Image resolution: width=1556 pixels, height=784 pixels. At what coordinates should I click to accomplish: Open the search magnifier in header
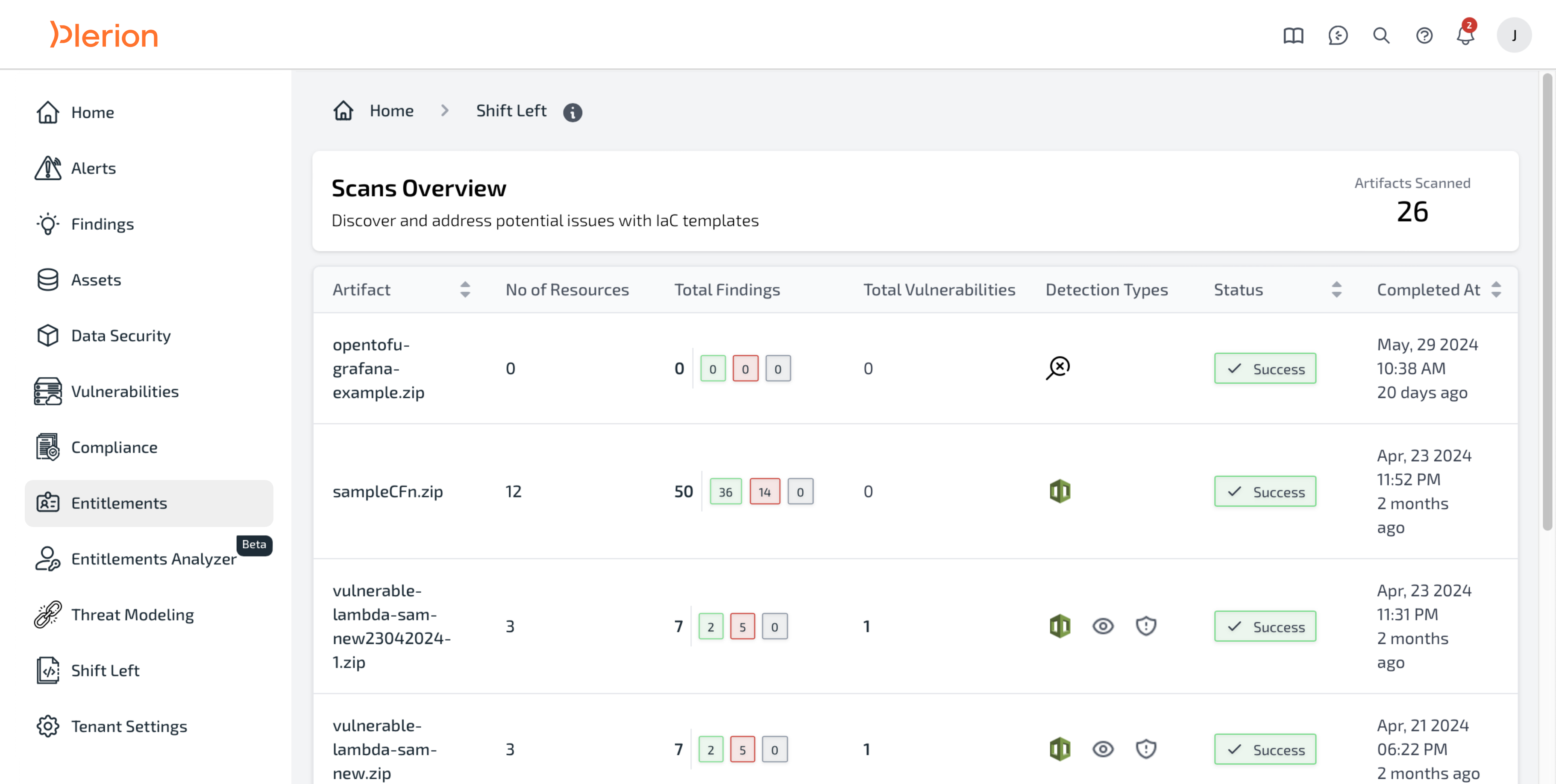1381,35
